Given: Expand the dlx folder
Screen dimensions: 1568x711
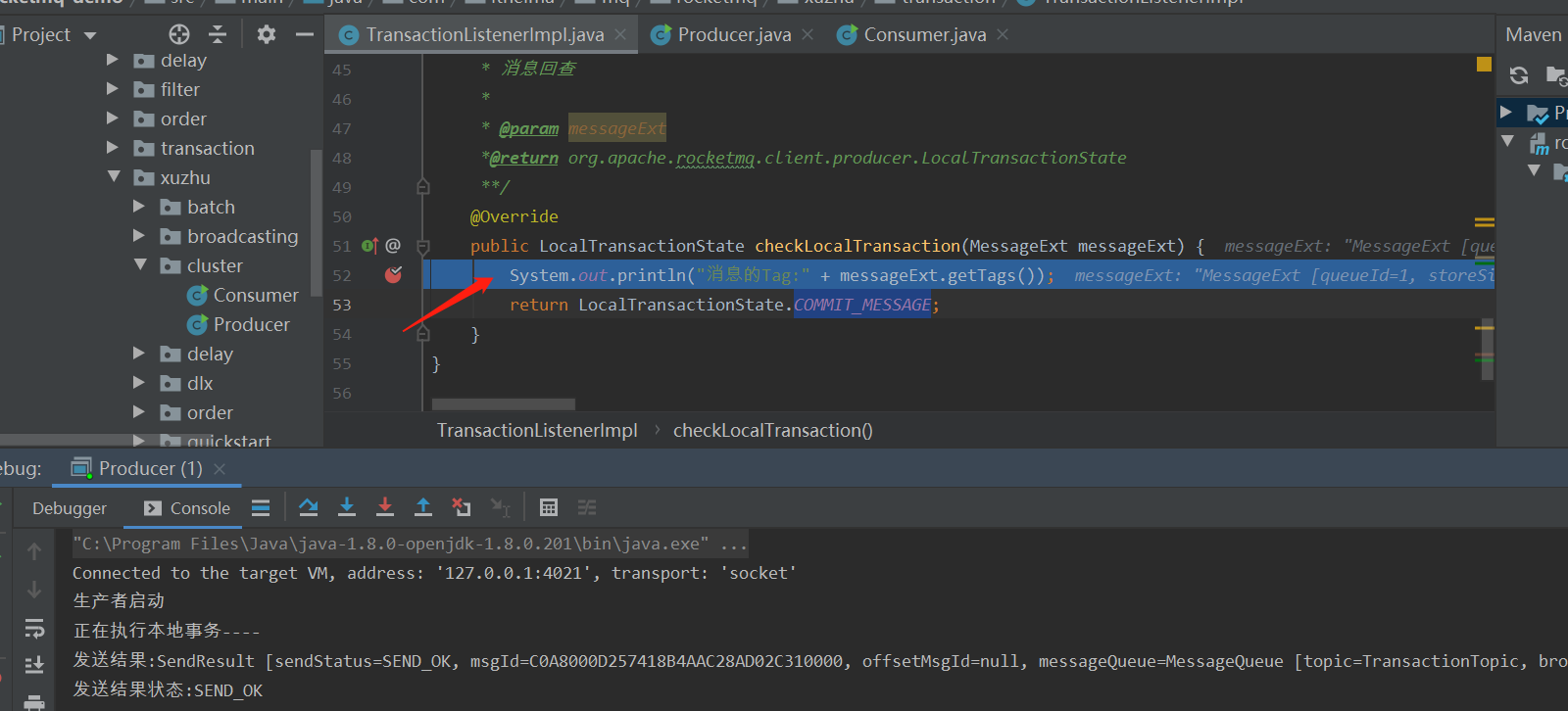Looking at the screenshot, I should pyautogui.click(x=139, y=383).
